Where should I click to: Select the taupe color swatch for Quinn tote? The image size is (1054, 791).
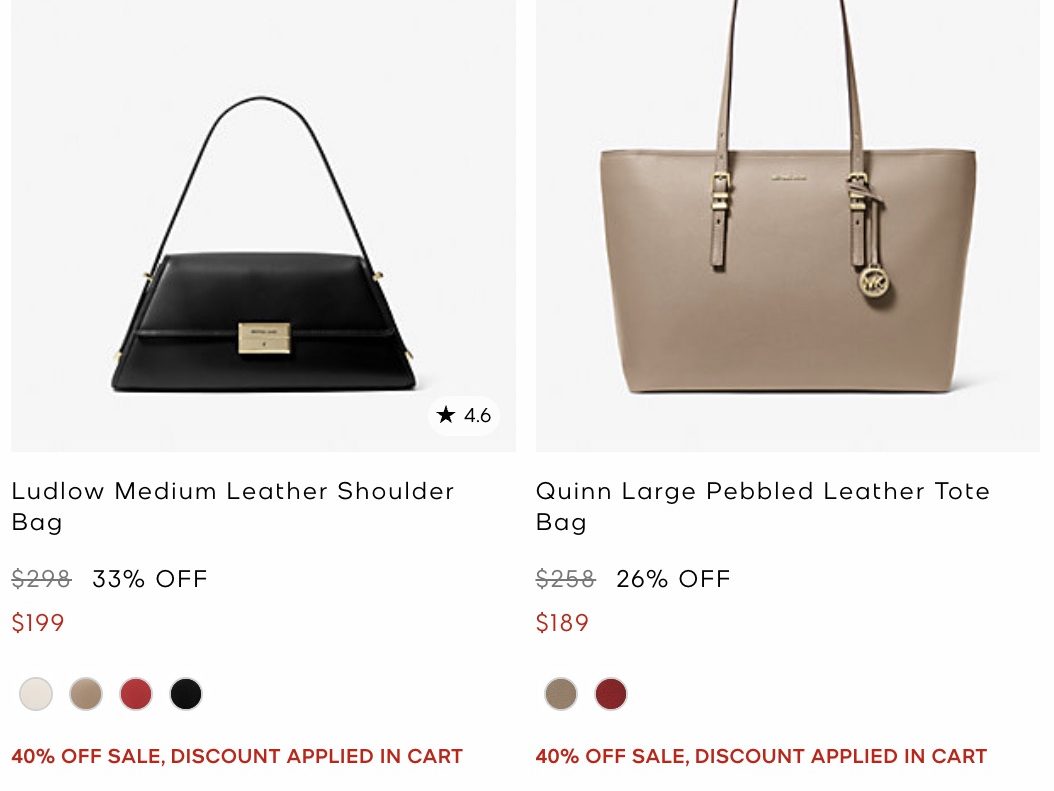click(561, 694)
